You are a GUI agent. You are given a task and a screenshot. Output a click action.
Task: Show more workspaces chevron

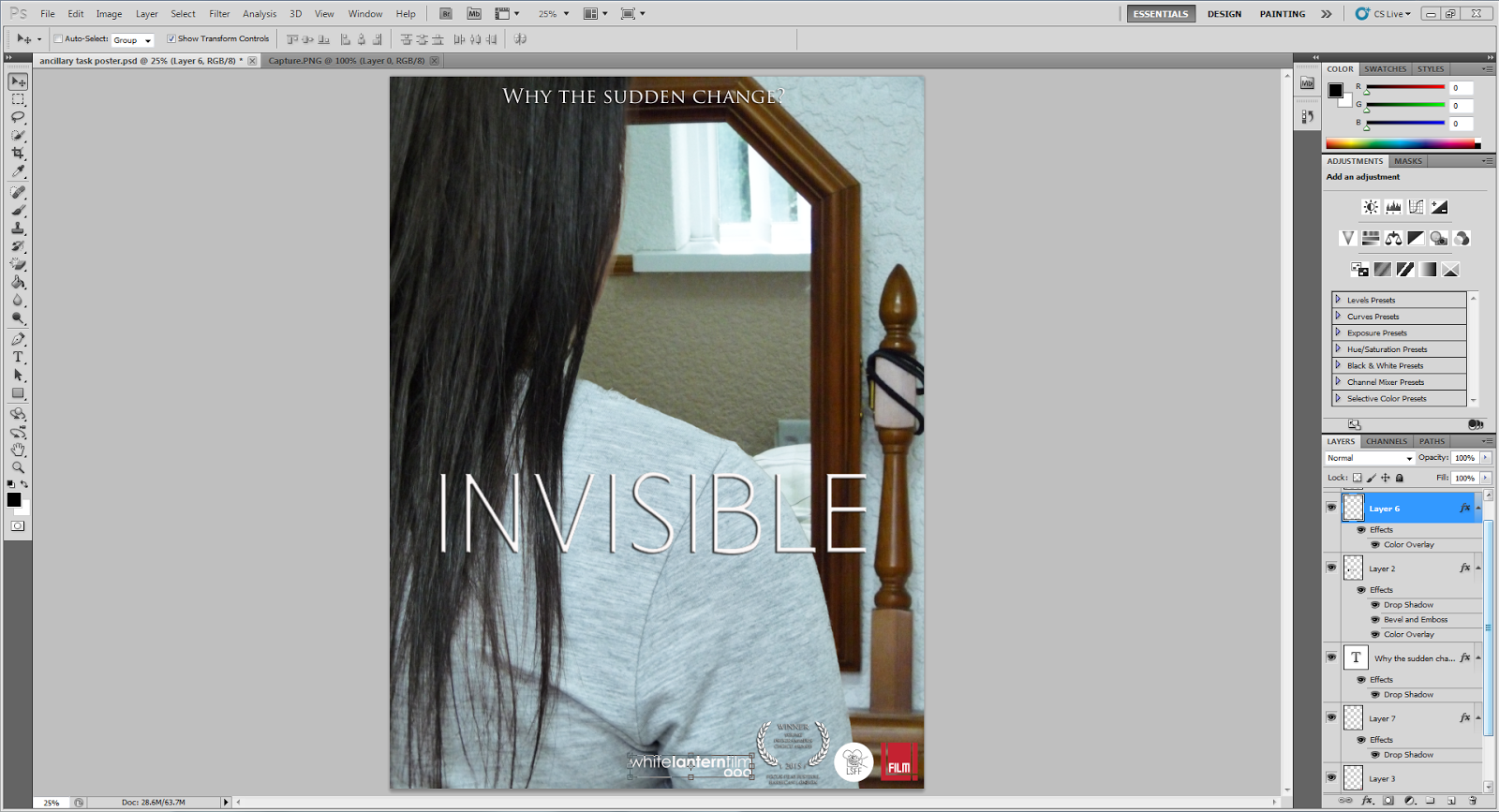pos(1326,14)
